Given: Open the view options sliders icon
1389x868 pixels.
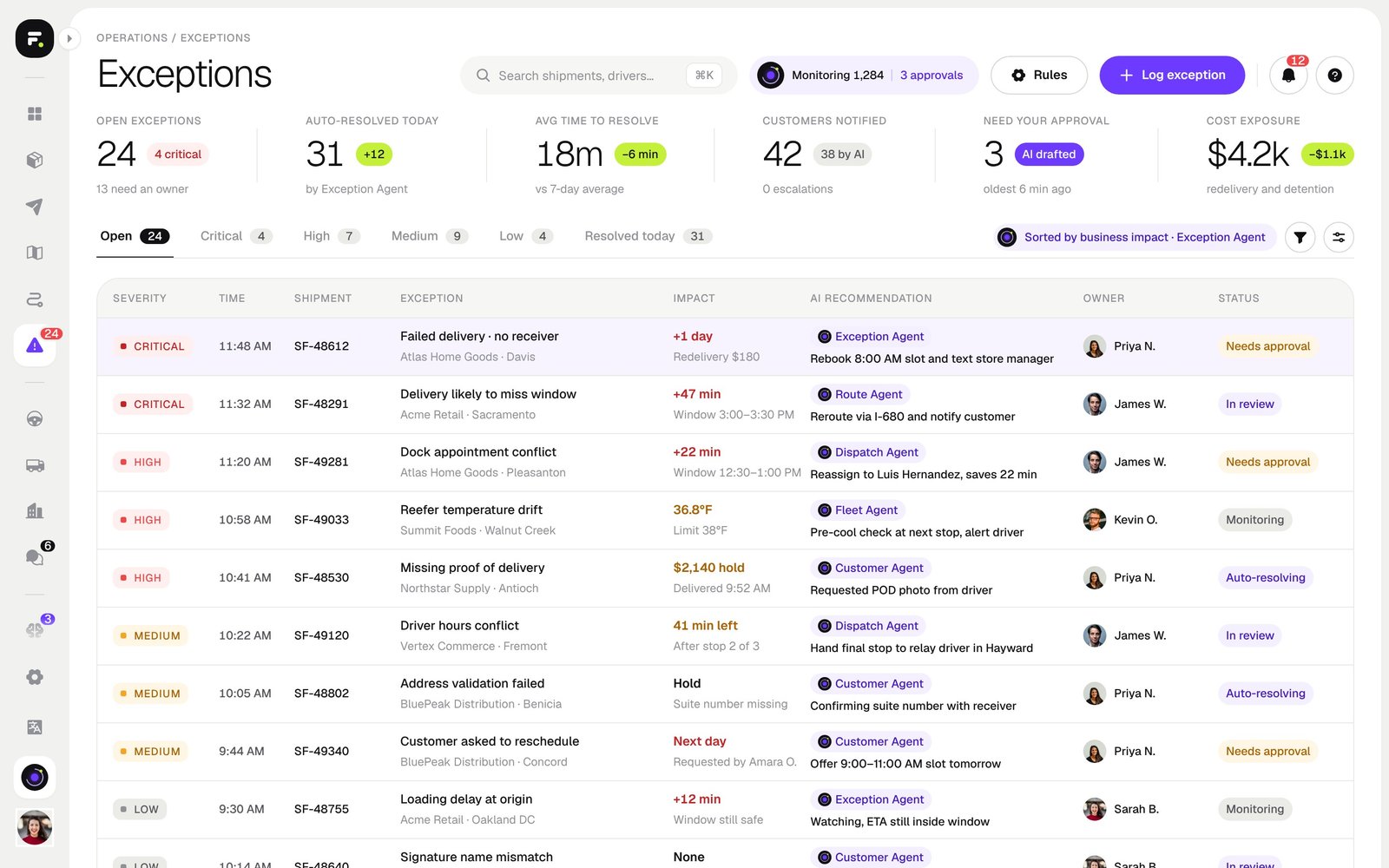Looking at the screenshot, I should click(x=1339, y=237).
